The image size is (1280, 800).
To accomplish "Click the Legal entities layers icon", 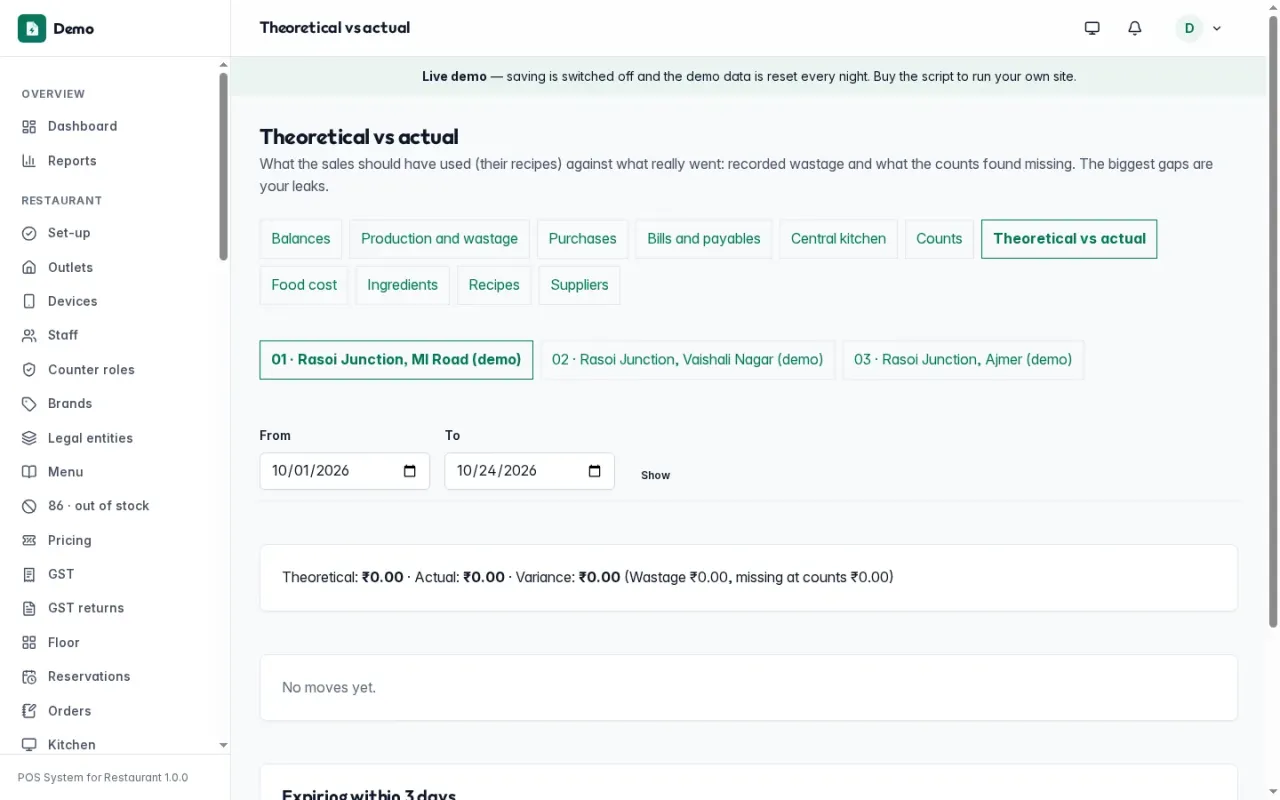I will click(x=29, y=438).
